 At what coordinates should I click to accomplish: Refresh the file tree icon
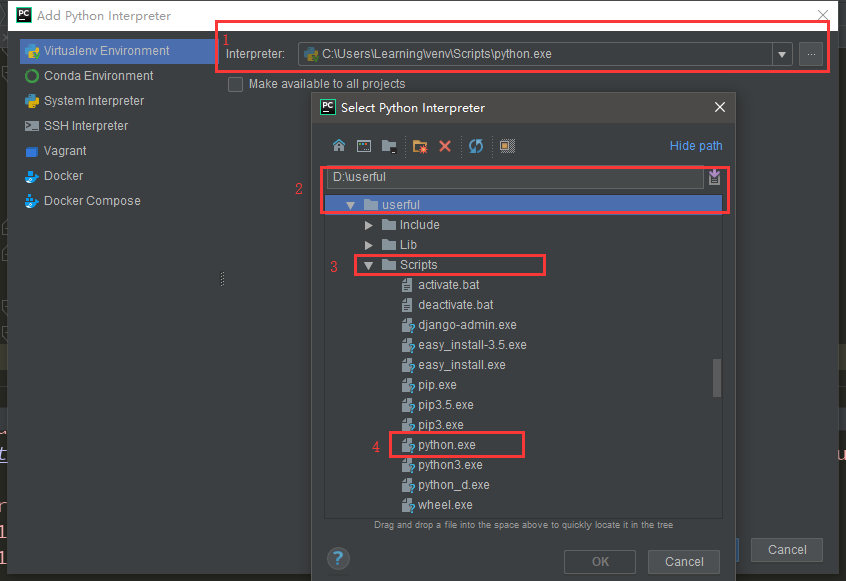pos(476,146)
